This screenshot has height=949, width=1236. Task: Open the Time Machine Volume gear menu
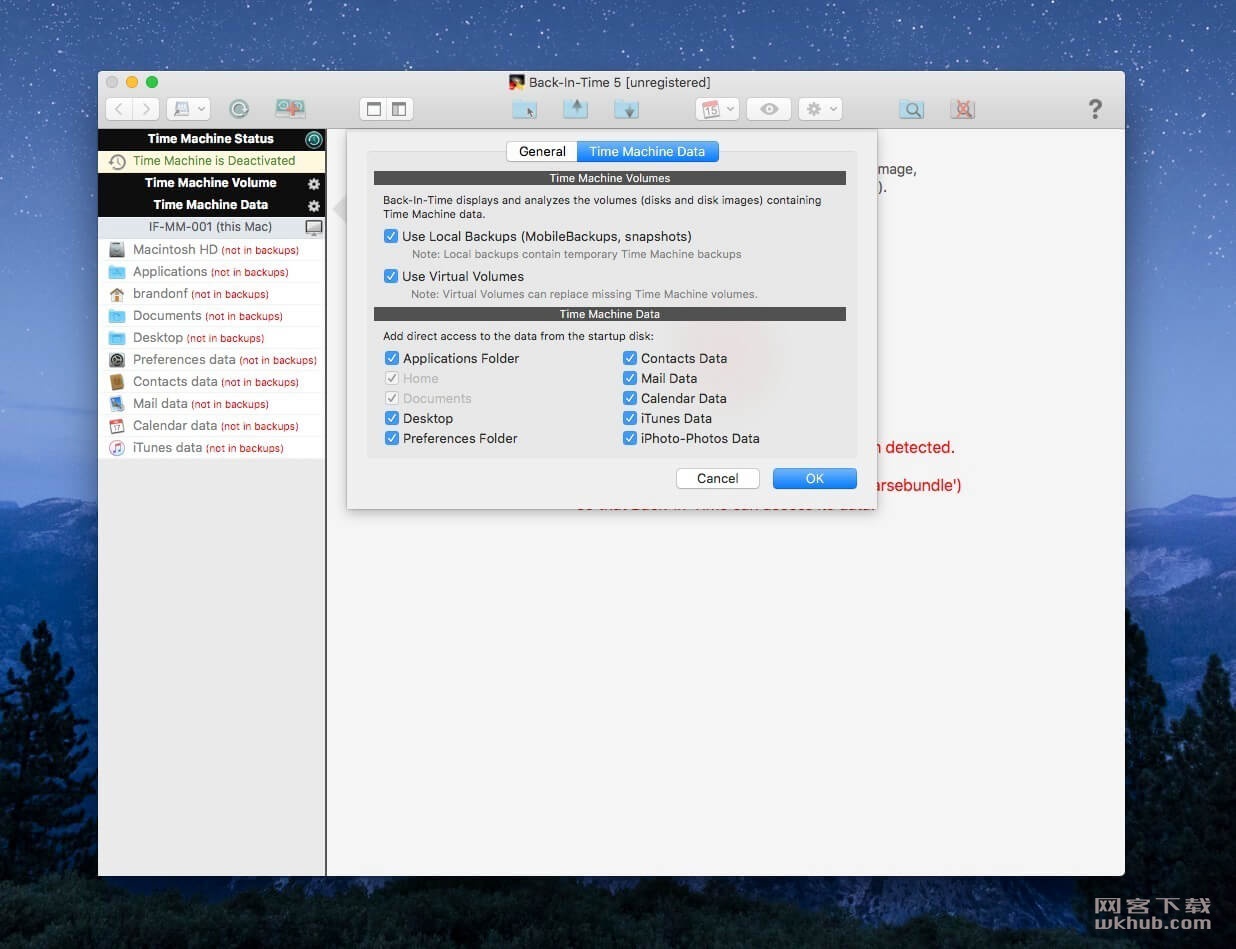coord(314,184)
